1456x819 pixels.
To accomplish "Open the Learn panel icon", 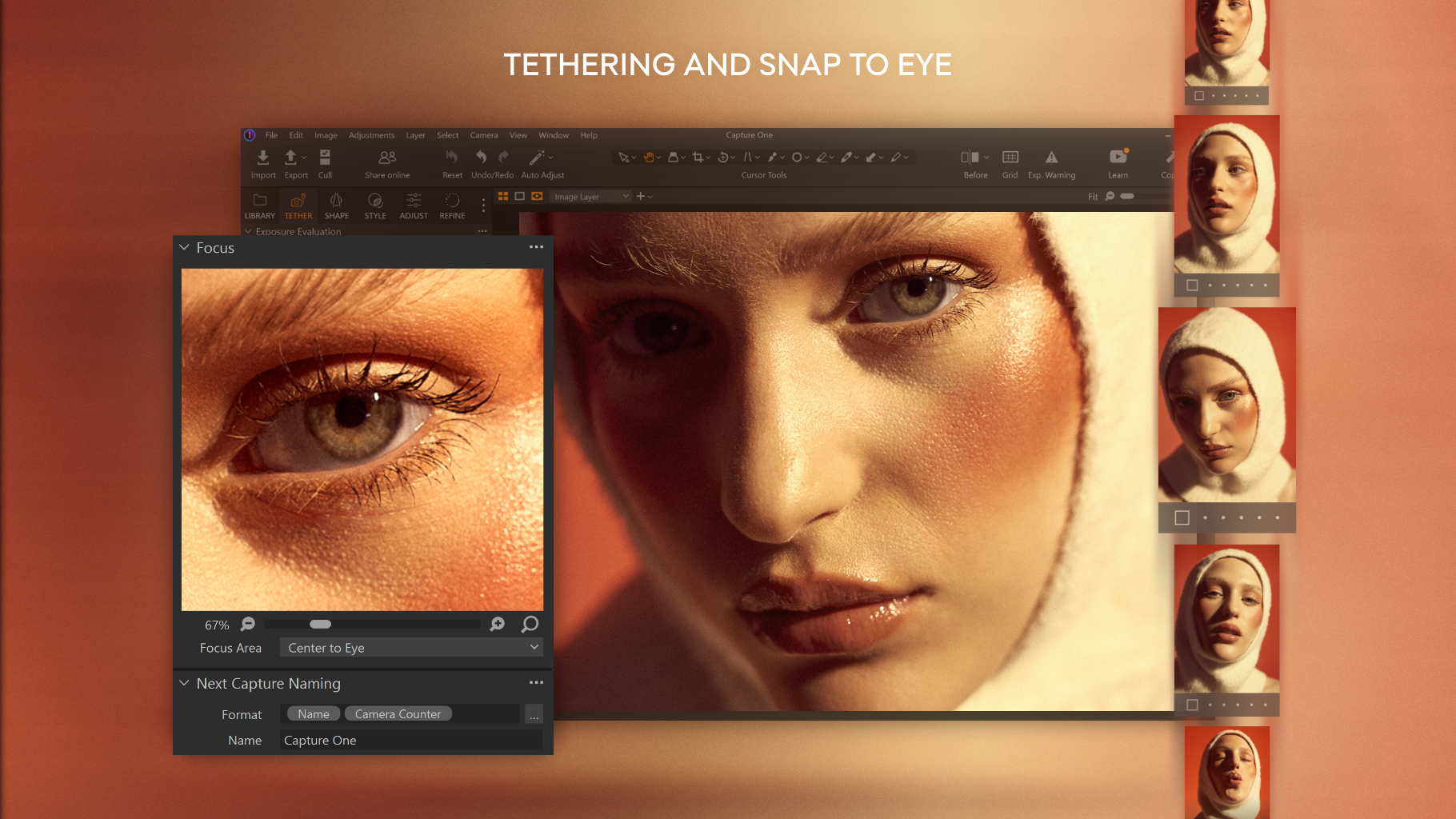I will coord(1117,158).
